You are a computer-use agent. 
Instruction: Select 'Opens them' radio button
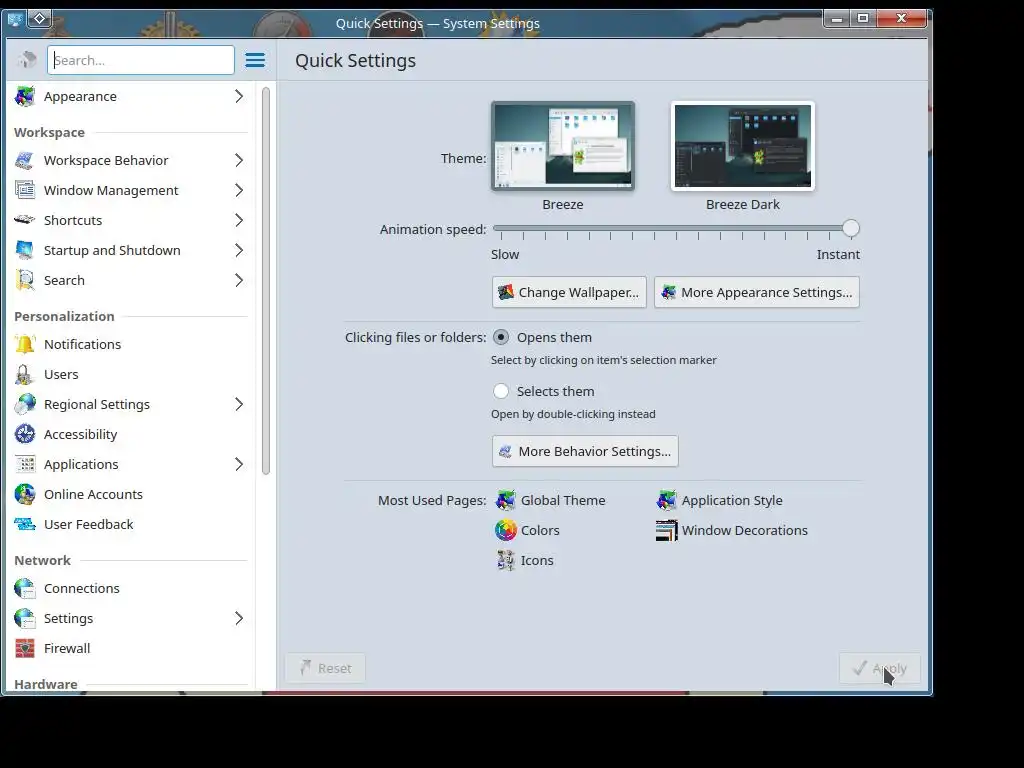click(x=501, y=338)
